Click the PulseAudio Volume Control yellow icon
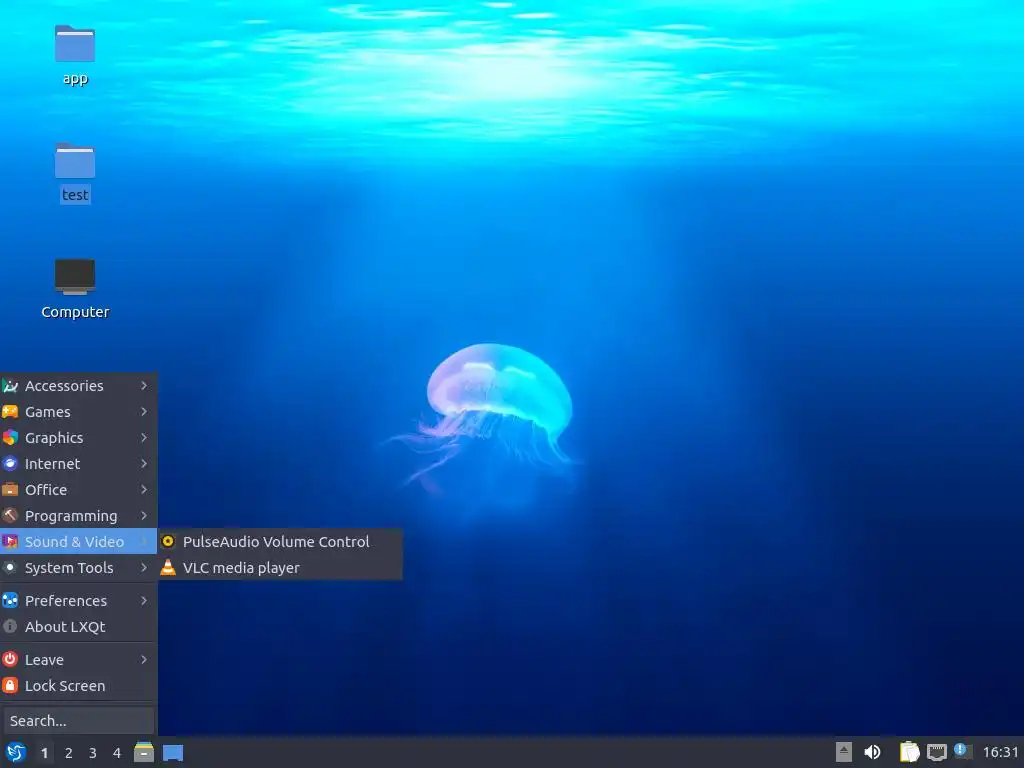 click(168, 541)
